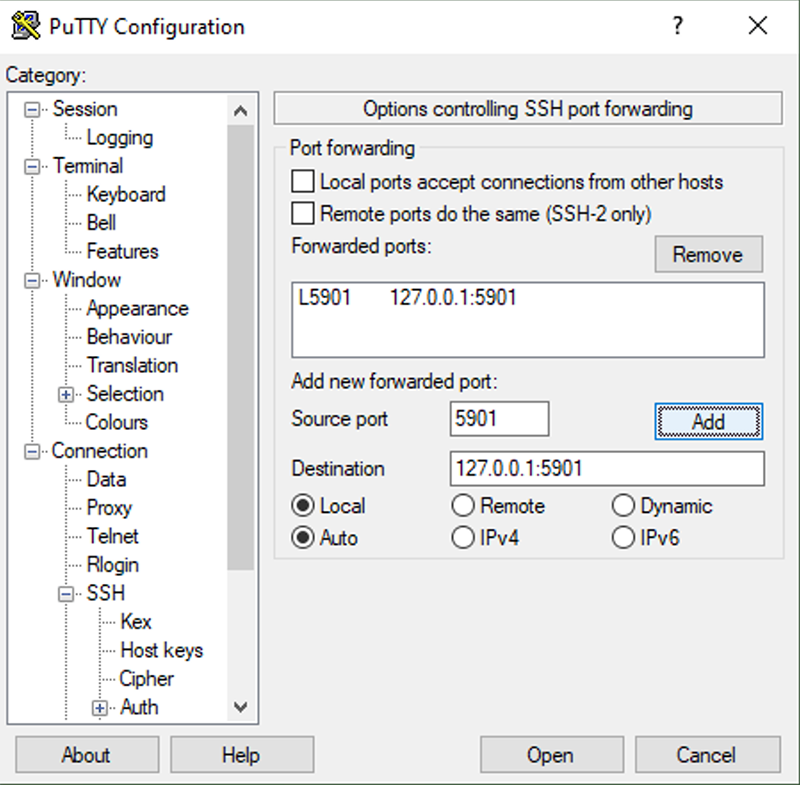Click the category tree scroll up arrow
This screenshot has width=800, height=785.
point(240,111)
